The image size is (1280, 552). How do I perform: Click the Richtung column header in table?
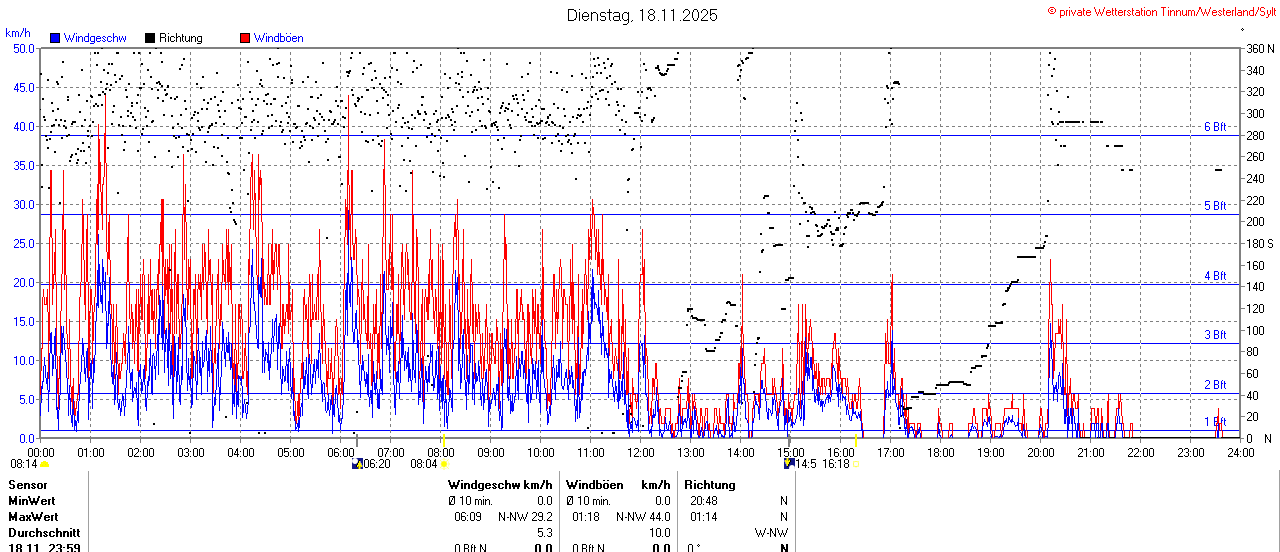click(x=710, y=485)
